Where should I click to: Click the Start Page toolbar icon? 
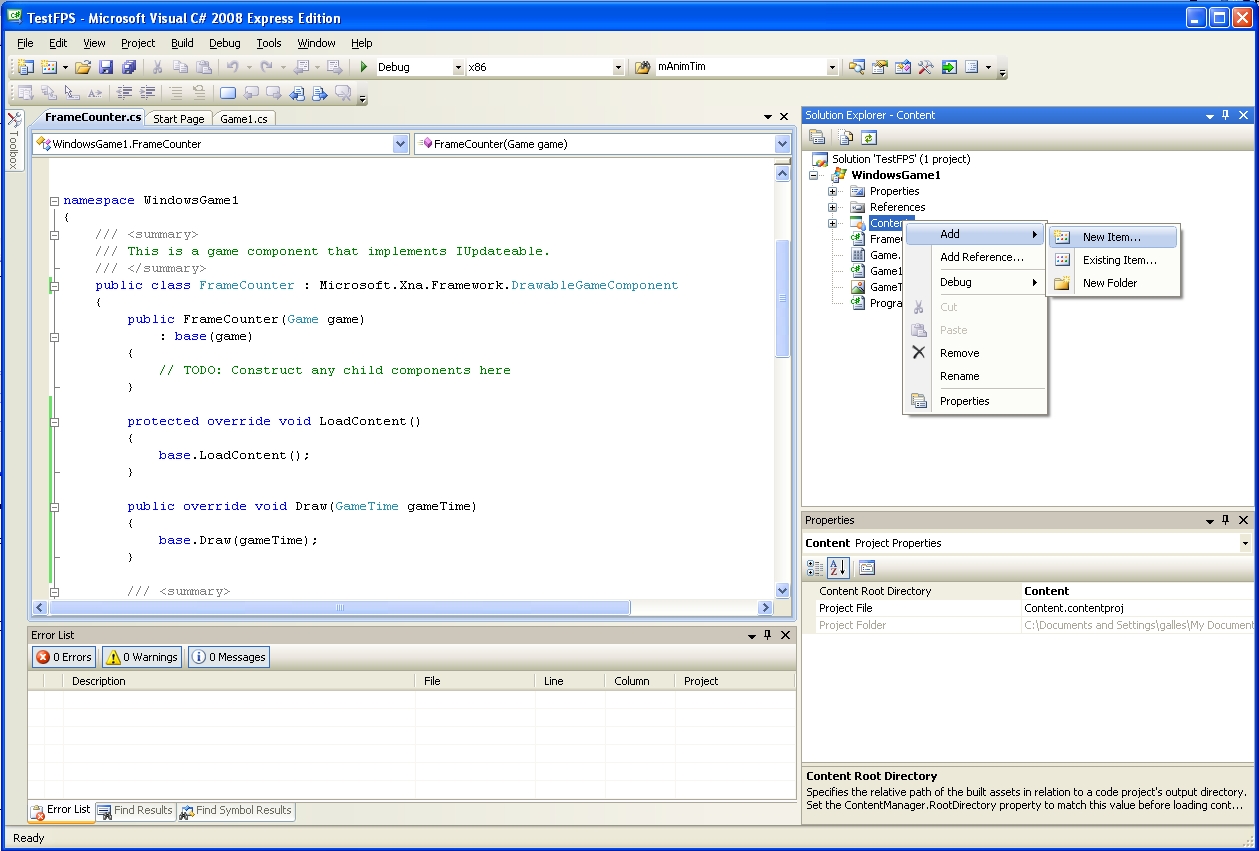(x=949, y=67)
